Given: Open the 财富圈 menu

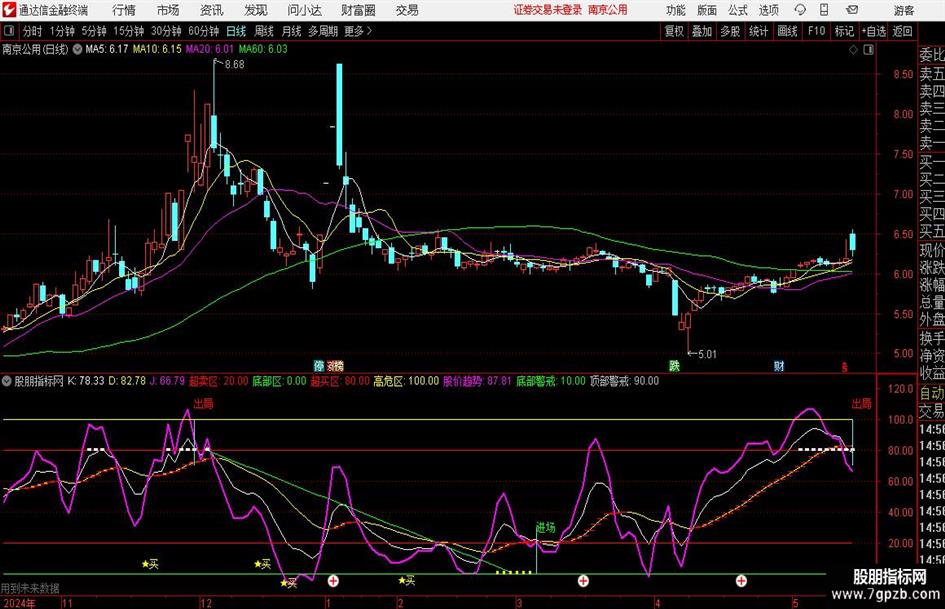Looking at the screenshot, I should pyautogui.click(x=358, y=10).
